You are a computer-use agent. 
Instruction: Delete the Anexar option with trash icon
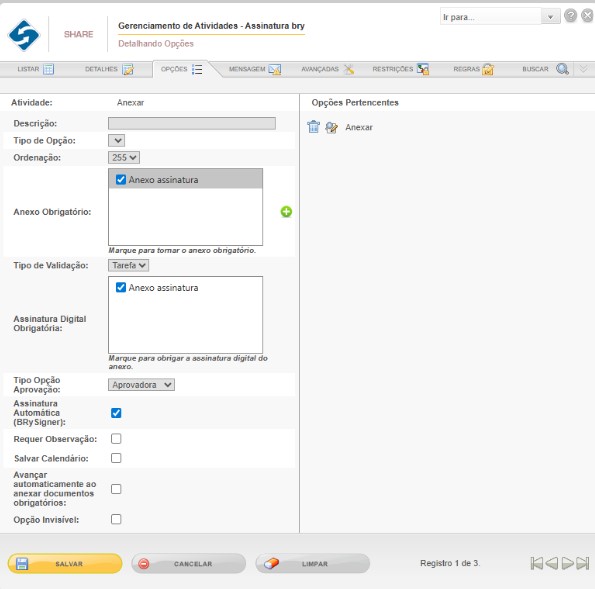click(x=313, y=127)
